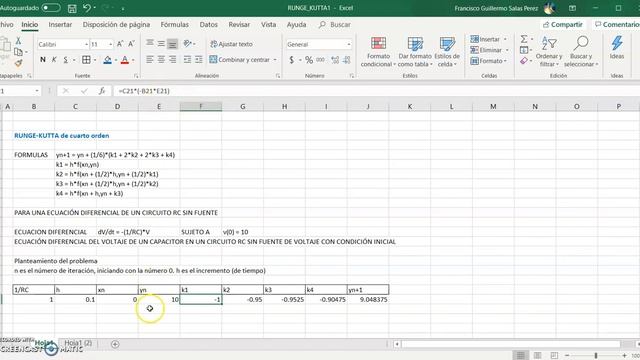The height and width of the screenshot is (360, 640).
Task: Open the Vista tab
Action: (x=269, y=24)
